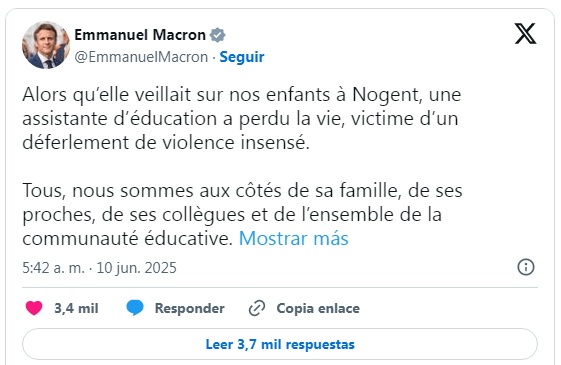The width and height of the screenshot is (561, 365).
Task: Click the 5:42 a. m. time
Action: pos(53,268)
